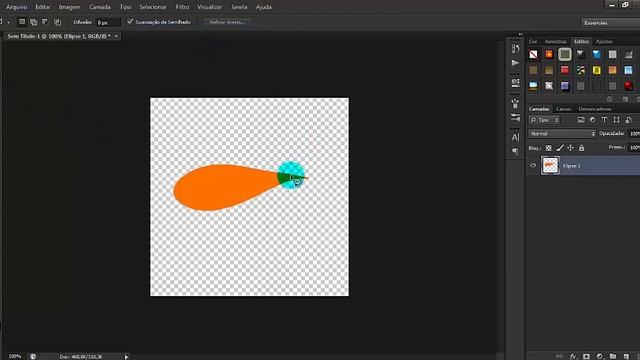This screenshot has width=640, height=360.
Task: Select Add to Selection mode icon
Action: 34,22
